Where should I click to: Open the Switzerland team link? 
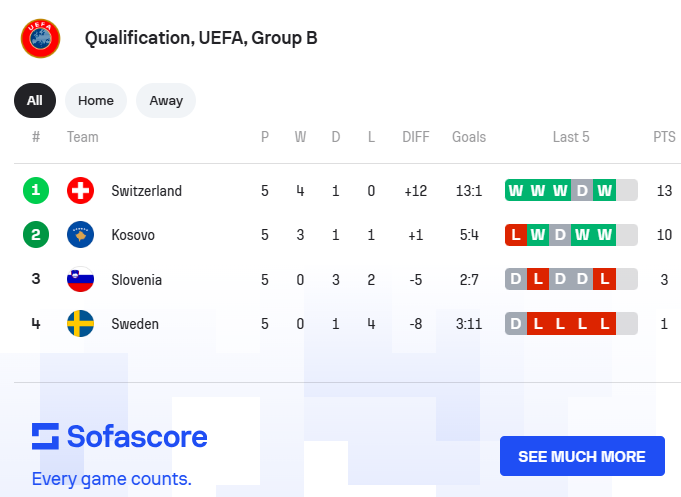[x=146, y=190]
